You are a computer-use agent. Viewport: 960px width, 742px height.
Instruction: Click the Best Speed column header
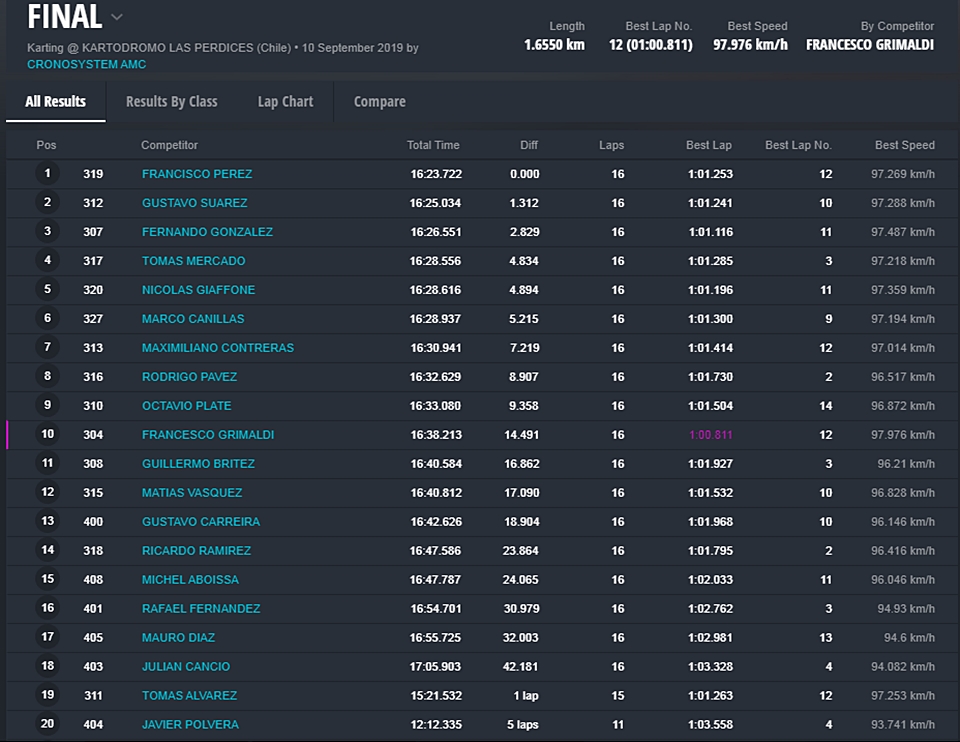click(904, 145)
